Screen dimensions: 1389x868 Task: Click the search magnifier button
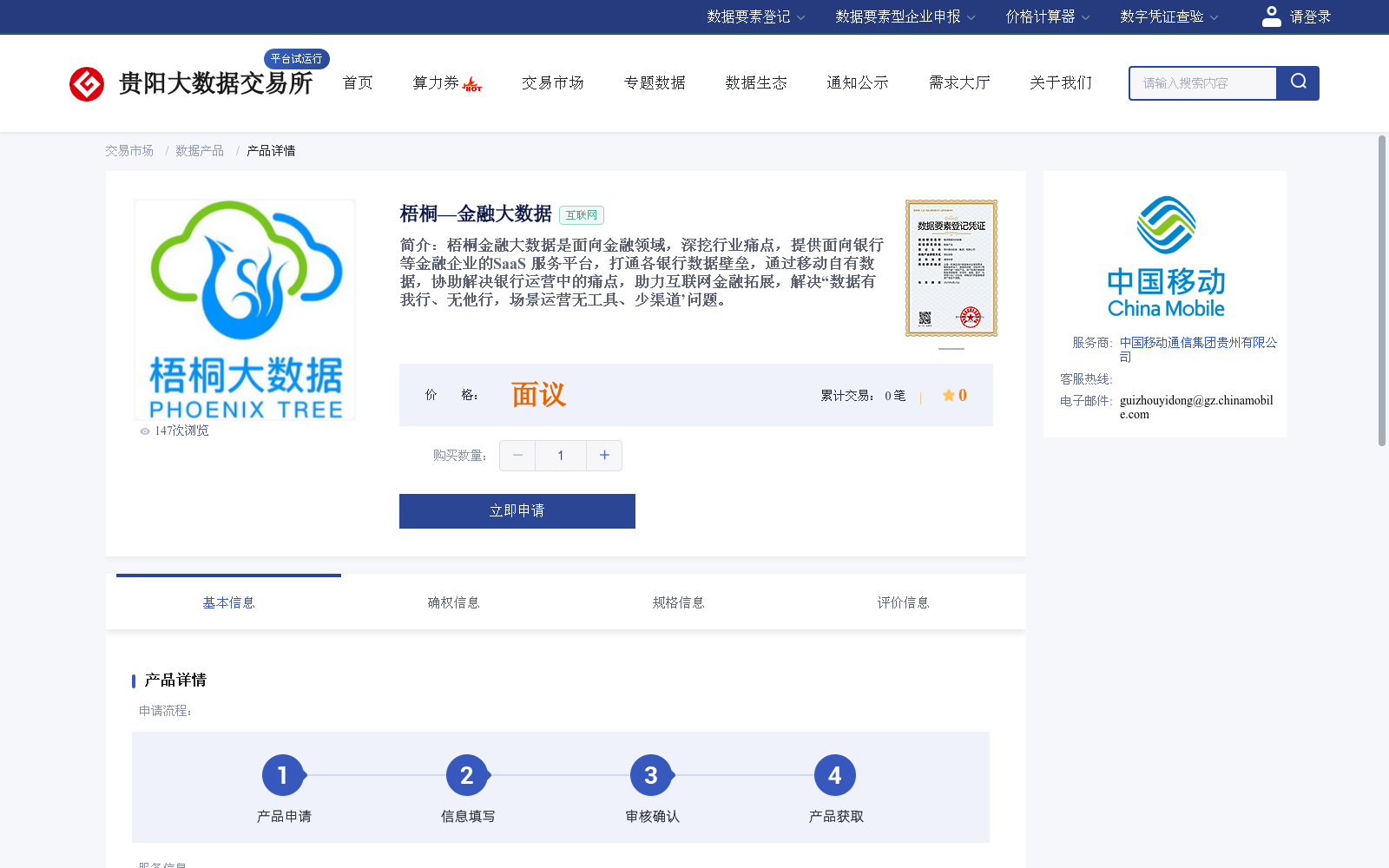pyautogui.click(x=1298, y=83)
